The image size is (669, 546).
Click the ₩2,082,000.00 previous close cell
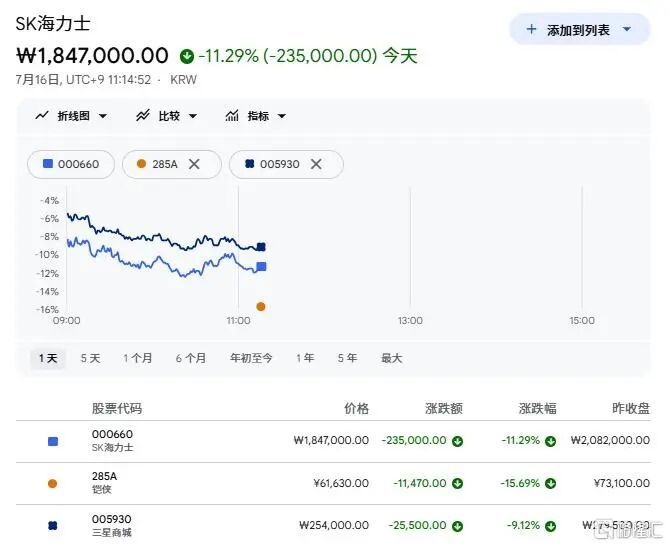pyautogui.click(x=610, y=441)
